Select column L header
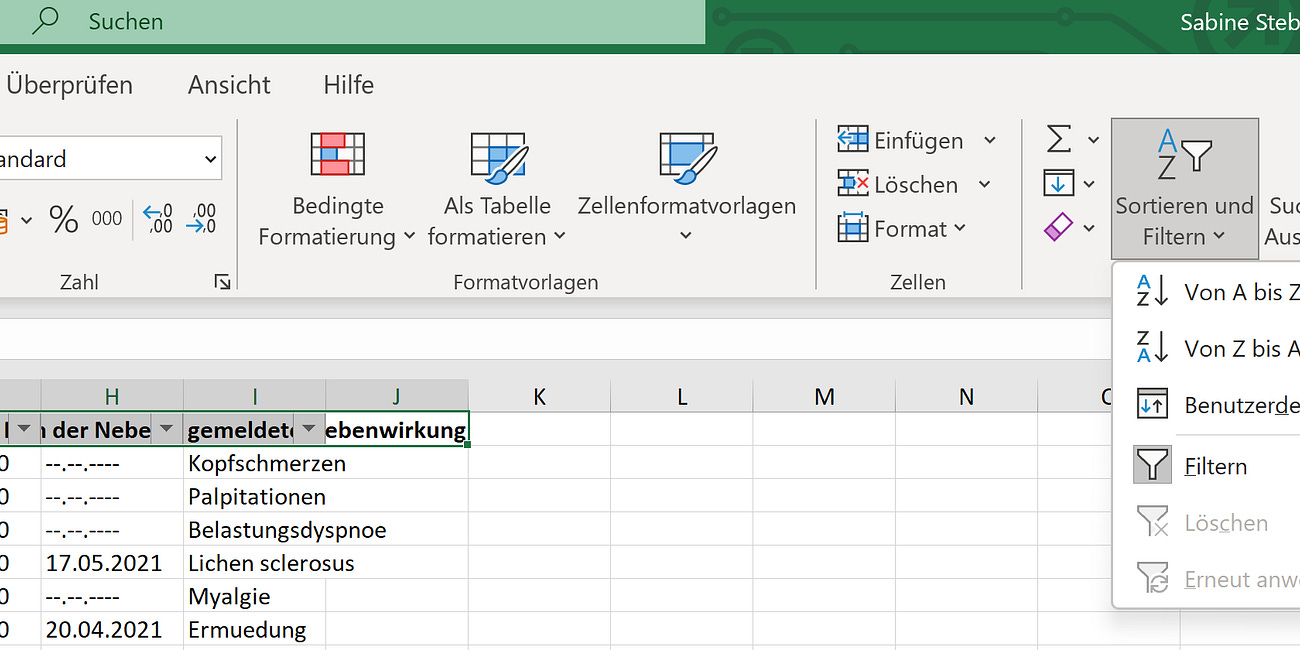The height and width of the screenshot is (650, 1300). point(682,396)
